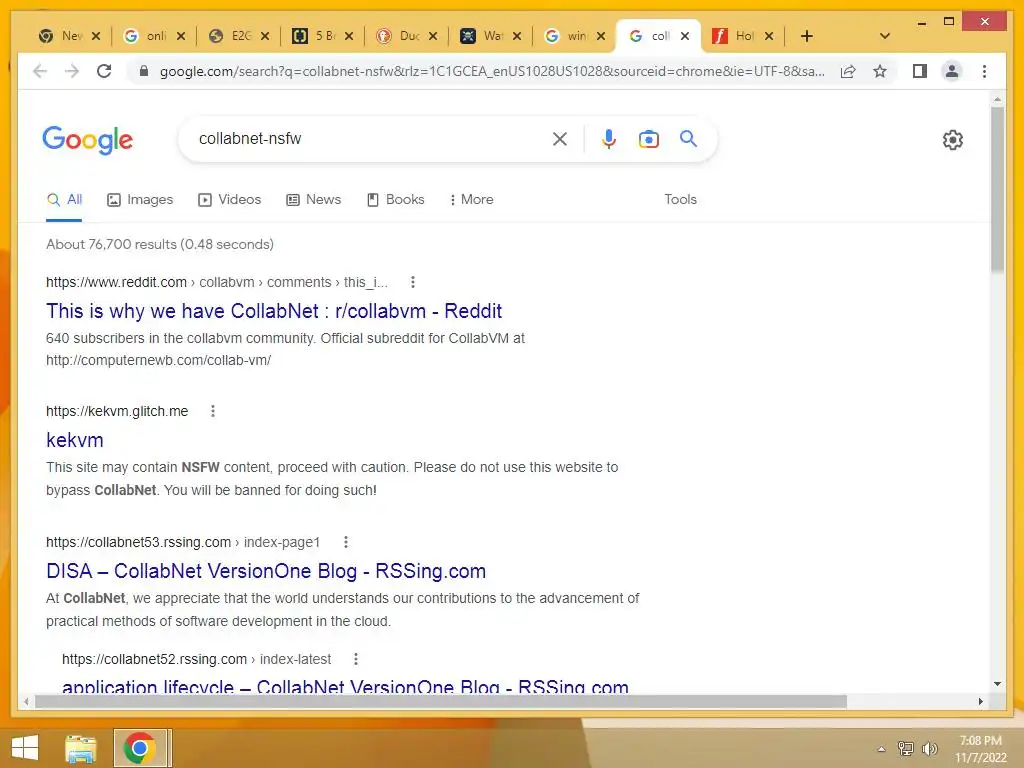Filter results by Images
This screenshot has height=768, width=1024.
pyautogui.click(x=140, y=200)
